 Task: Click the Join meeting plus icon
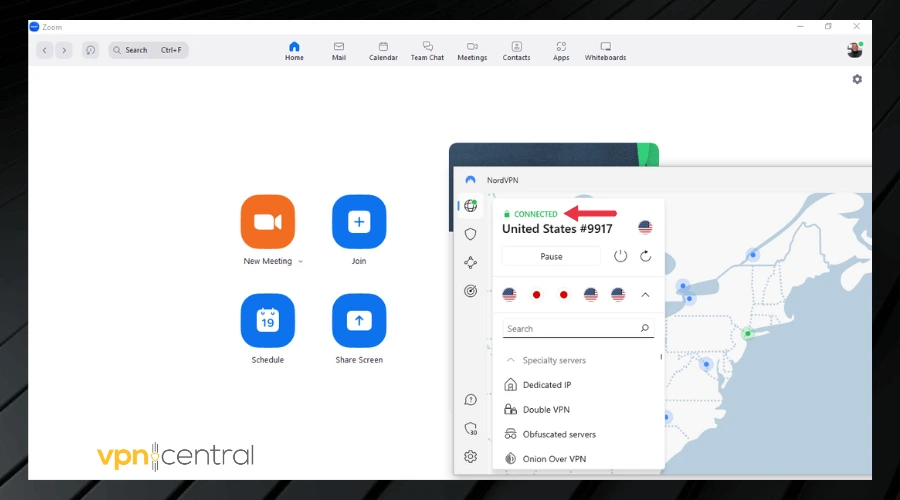359,222
